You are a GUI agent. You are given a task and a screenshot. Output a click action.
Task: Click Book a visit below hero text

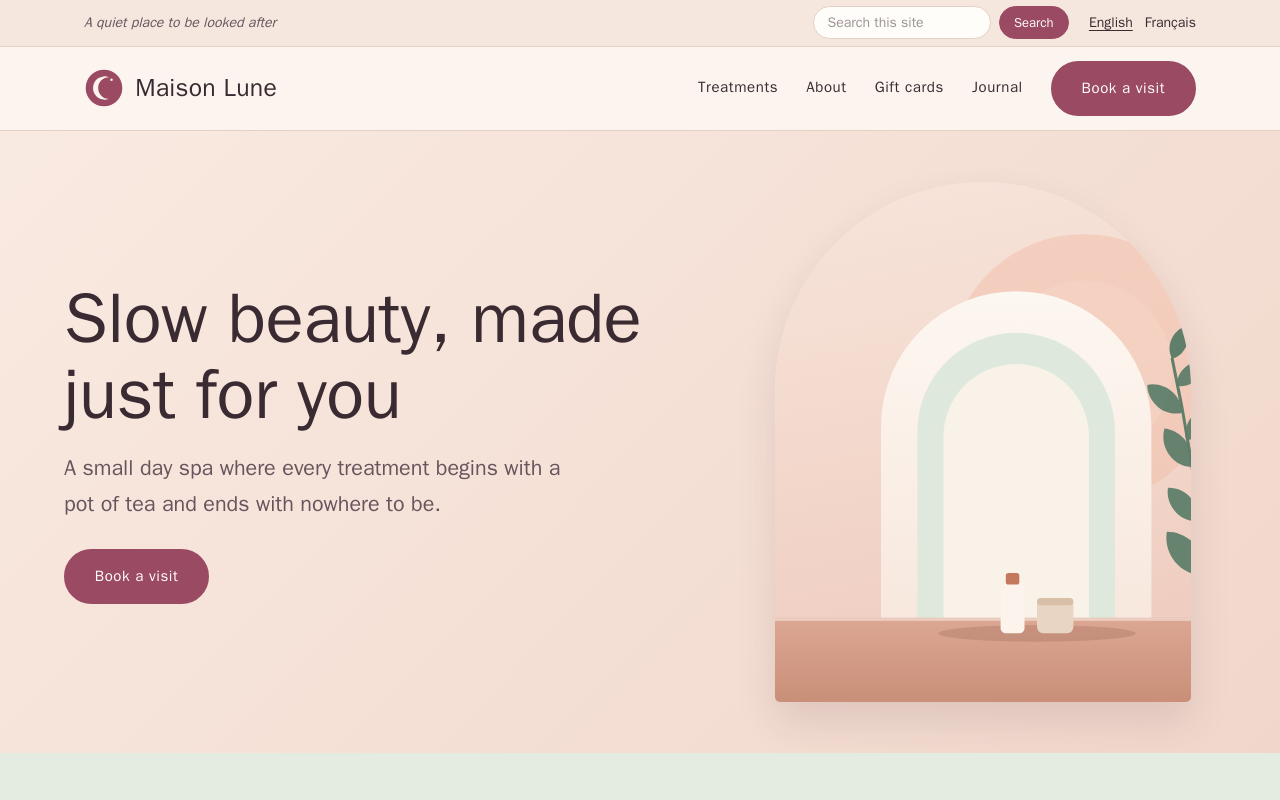coord(136,576)
